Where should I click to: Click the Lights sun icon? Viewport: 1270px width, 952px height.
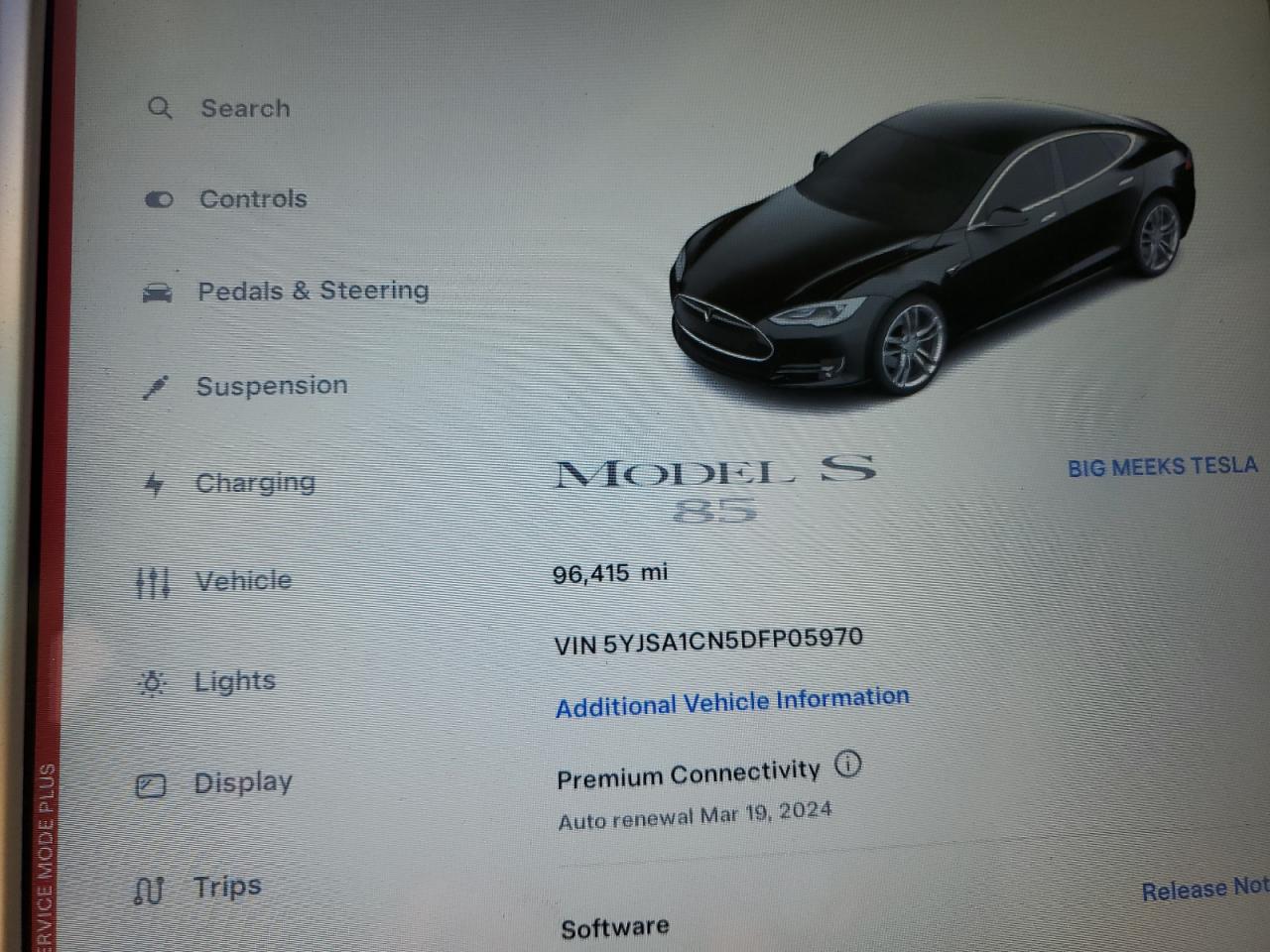tap(152, 683)
